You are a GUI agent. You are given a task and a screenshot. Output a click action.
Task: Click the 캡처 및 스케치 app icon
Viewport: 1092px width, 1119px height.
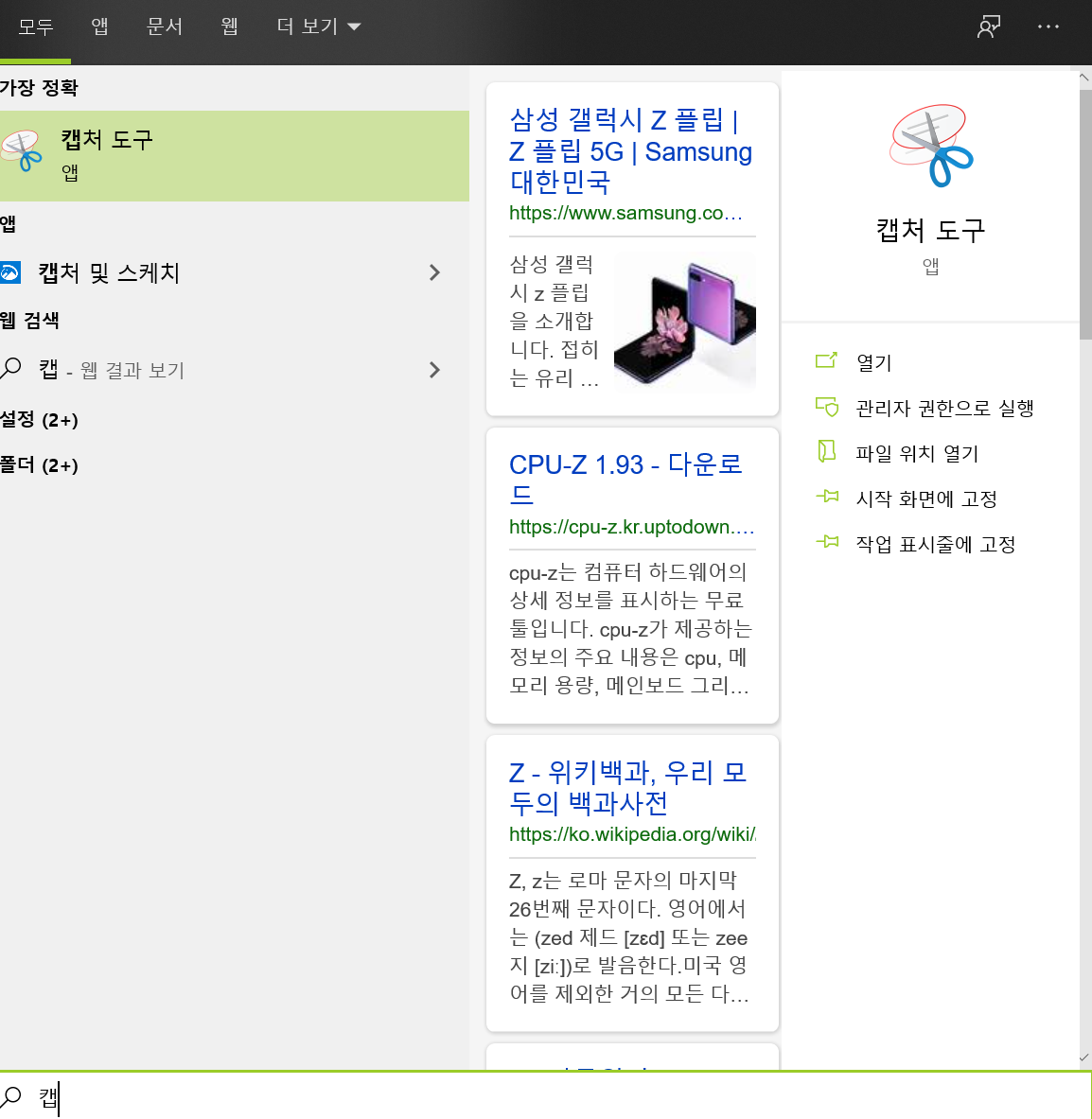coord(10,272)
